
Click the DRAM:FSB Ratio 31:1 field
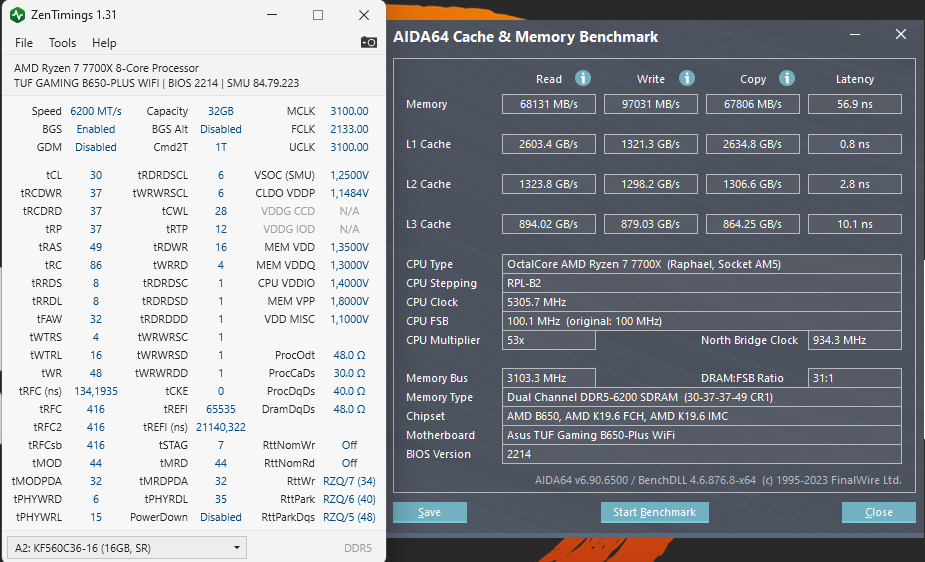pos(855,378)
